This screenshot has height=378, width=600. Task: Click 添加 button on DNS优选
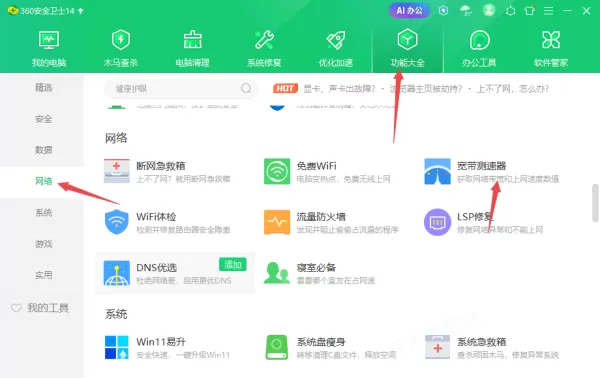(233, 264)
